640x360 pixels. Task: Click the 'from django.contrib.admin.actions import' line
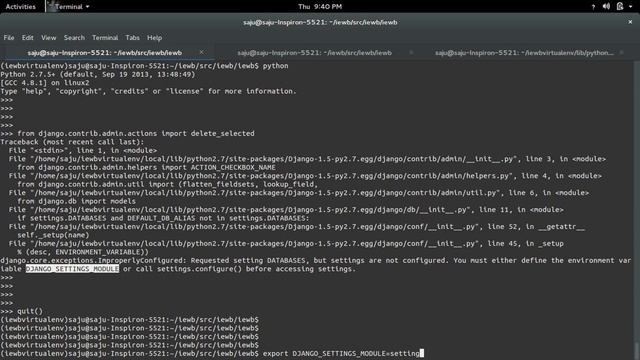[127, 133]
